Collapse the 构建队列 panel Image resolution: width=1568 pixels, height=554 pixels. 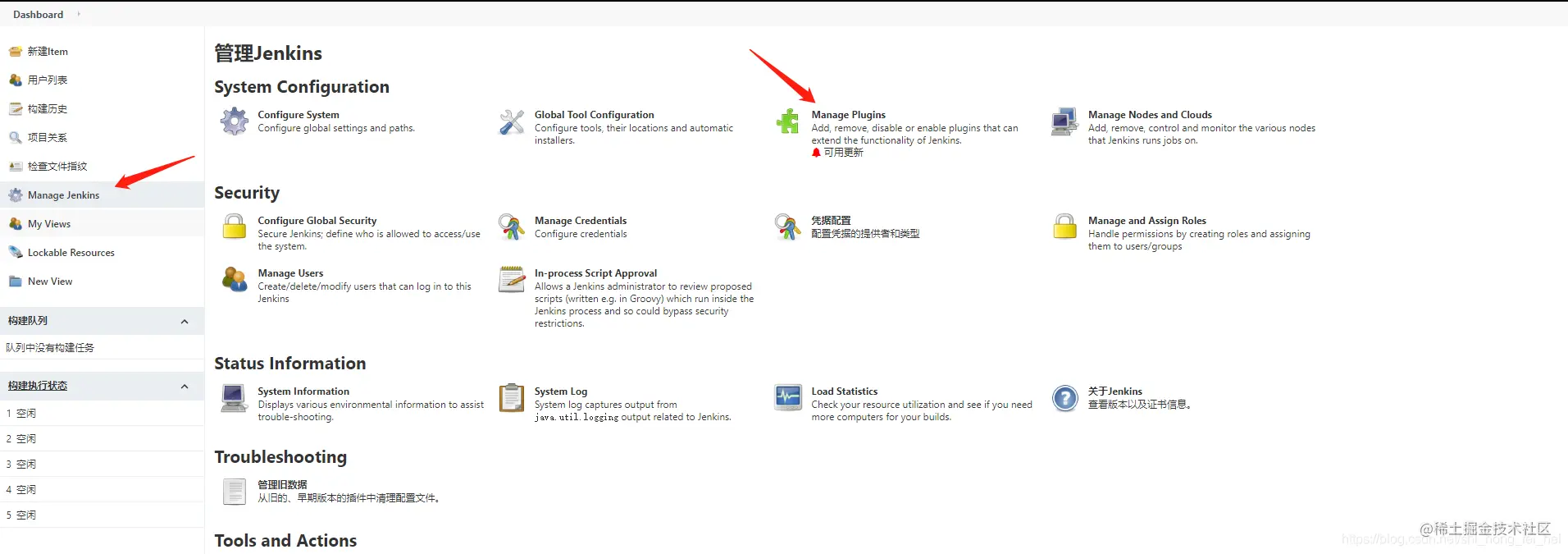(x=185, y=321)
